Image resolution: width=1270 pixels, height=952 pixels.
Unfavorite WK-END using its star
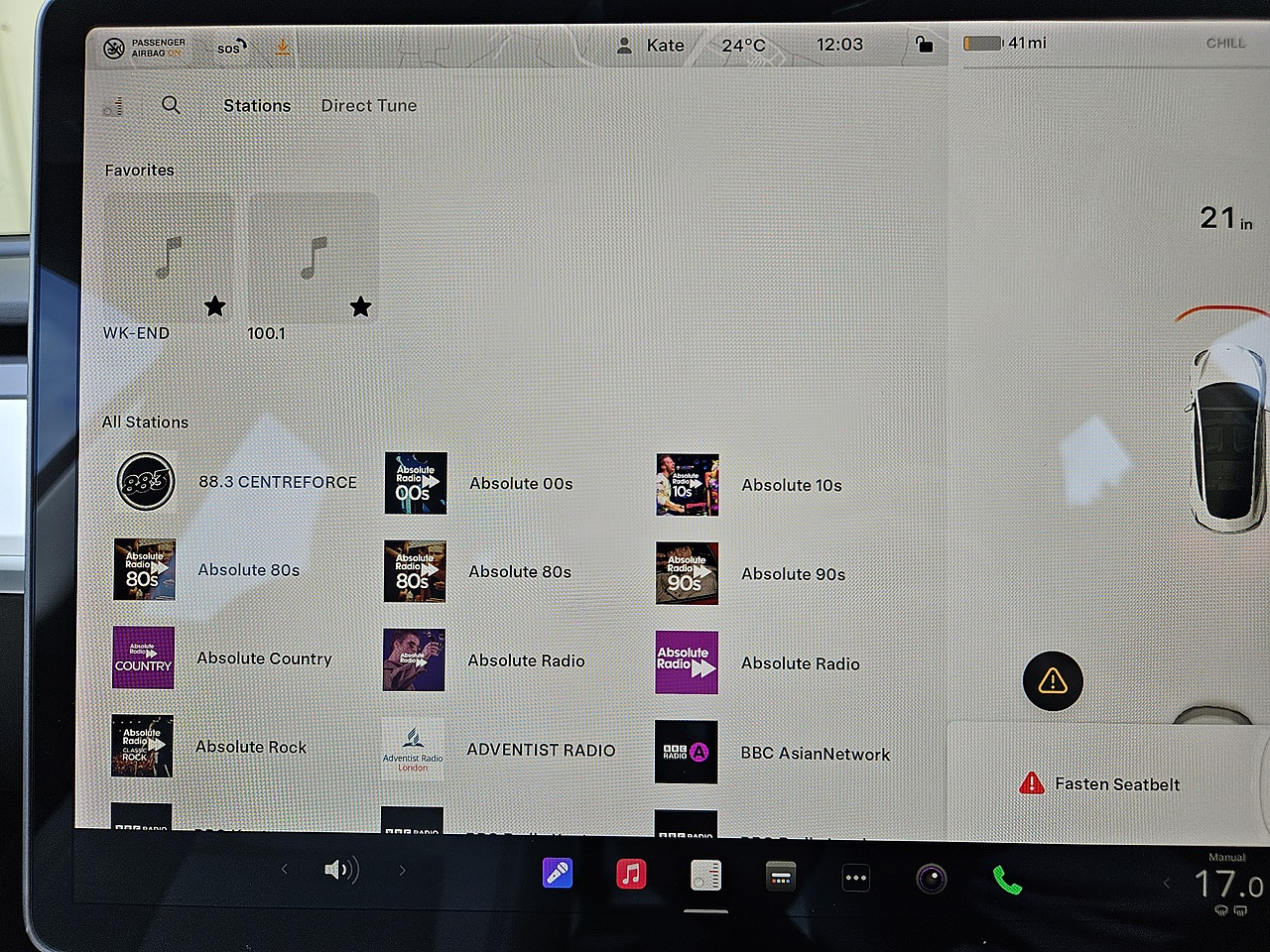[x=214, y=306]
